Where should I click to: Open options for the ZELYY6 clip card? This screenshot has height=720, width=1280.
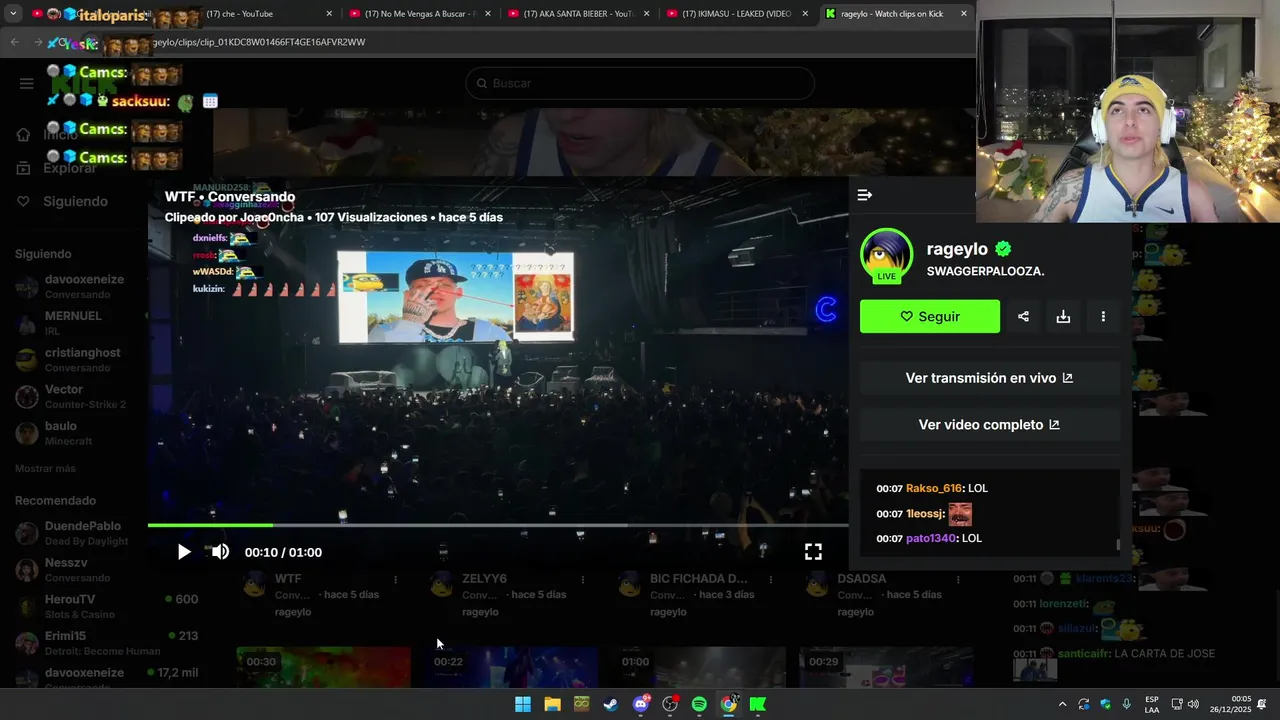[583, 579]
